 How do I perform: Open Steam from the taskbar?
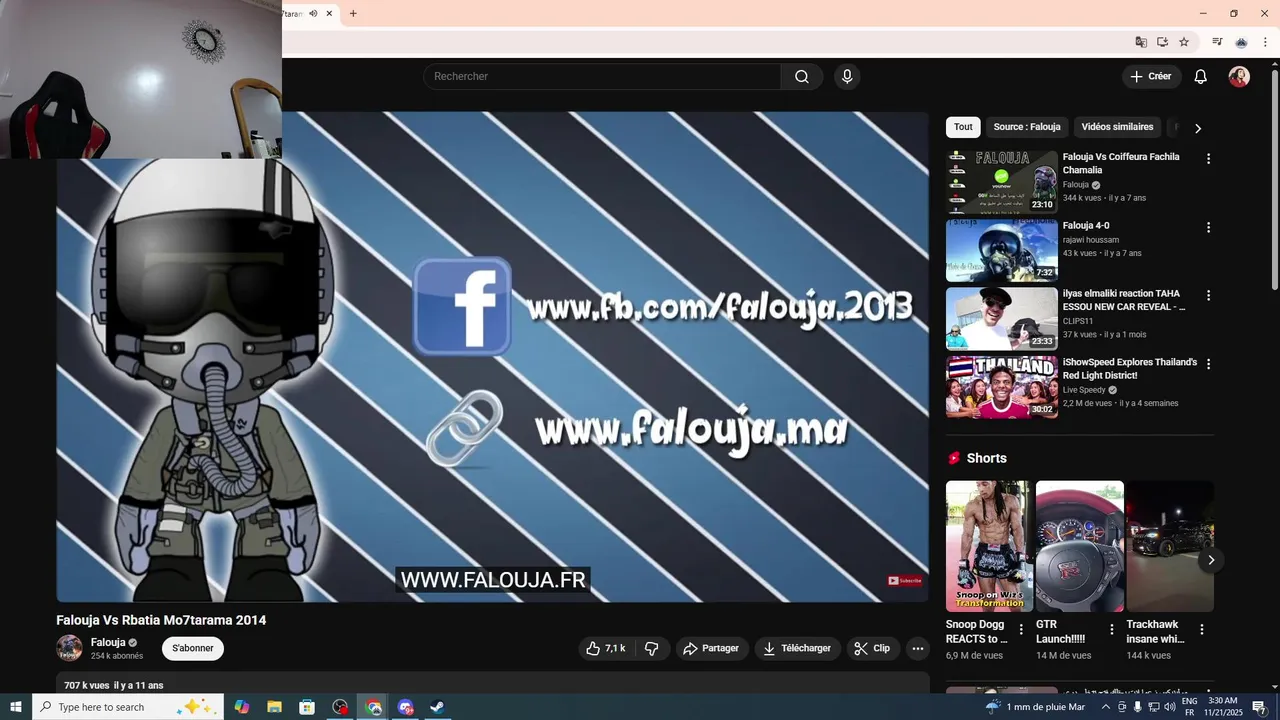(438, 707)
